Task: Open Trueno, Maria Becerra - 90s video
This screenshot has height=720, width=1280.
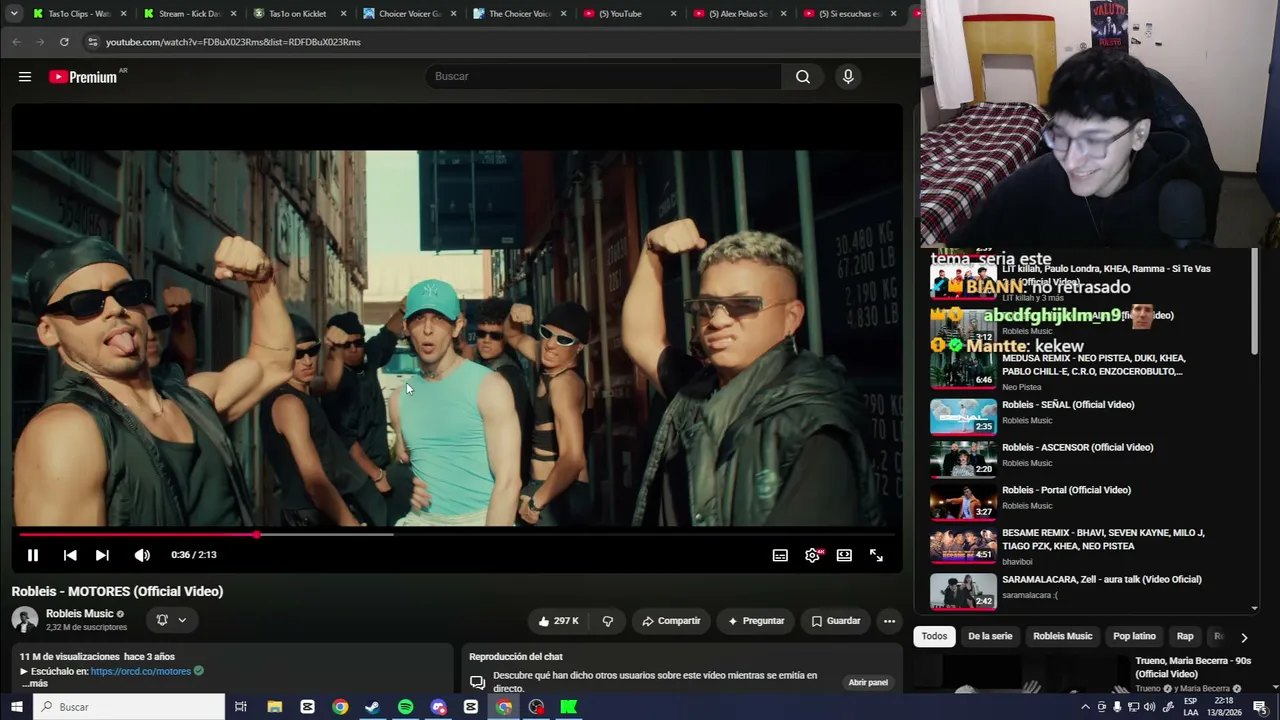Action: point(1194,667)
